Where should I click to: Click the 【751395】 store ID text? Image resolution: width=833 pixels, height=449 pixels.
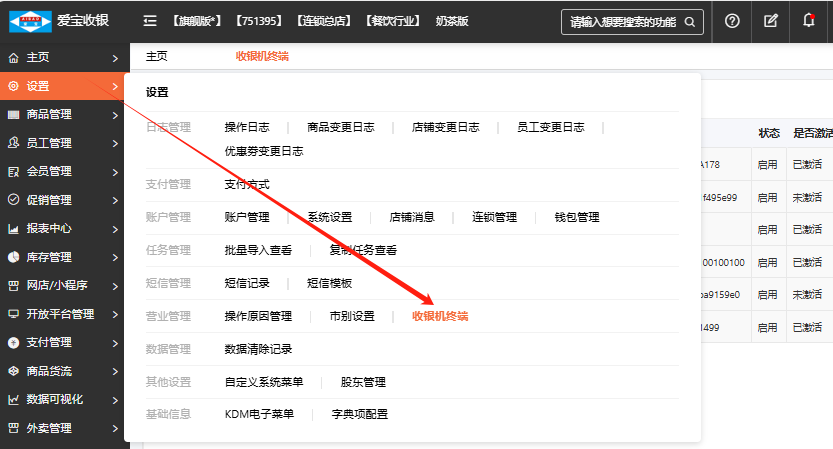point(259,21)
